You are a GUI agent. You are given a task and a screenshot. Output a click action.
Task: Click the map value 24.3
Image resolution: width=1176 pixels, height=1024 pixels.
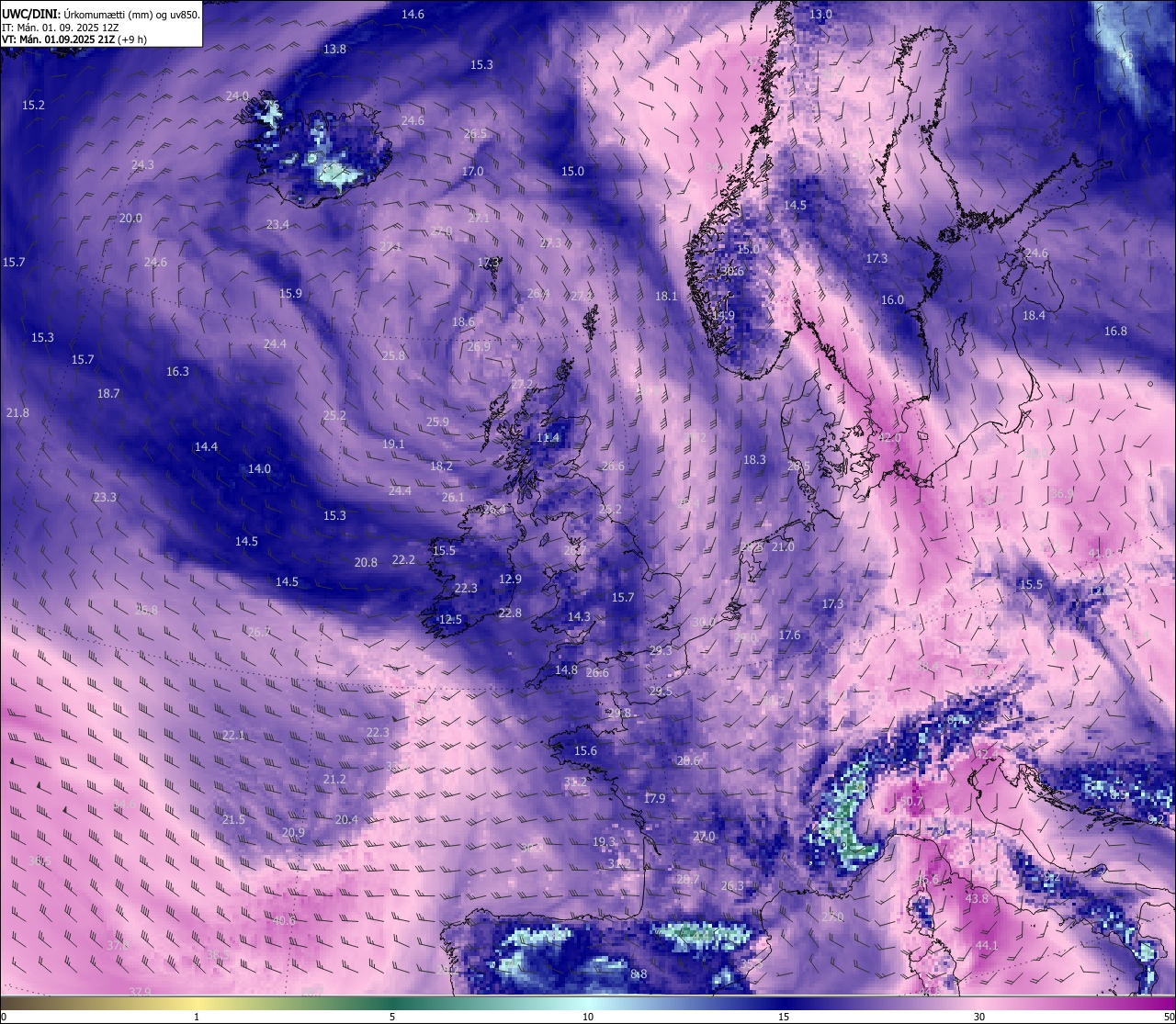(142, 164)
